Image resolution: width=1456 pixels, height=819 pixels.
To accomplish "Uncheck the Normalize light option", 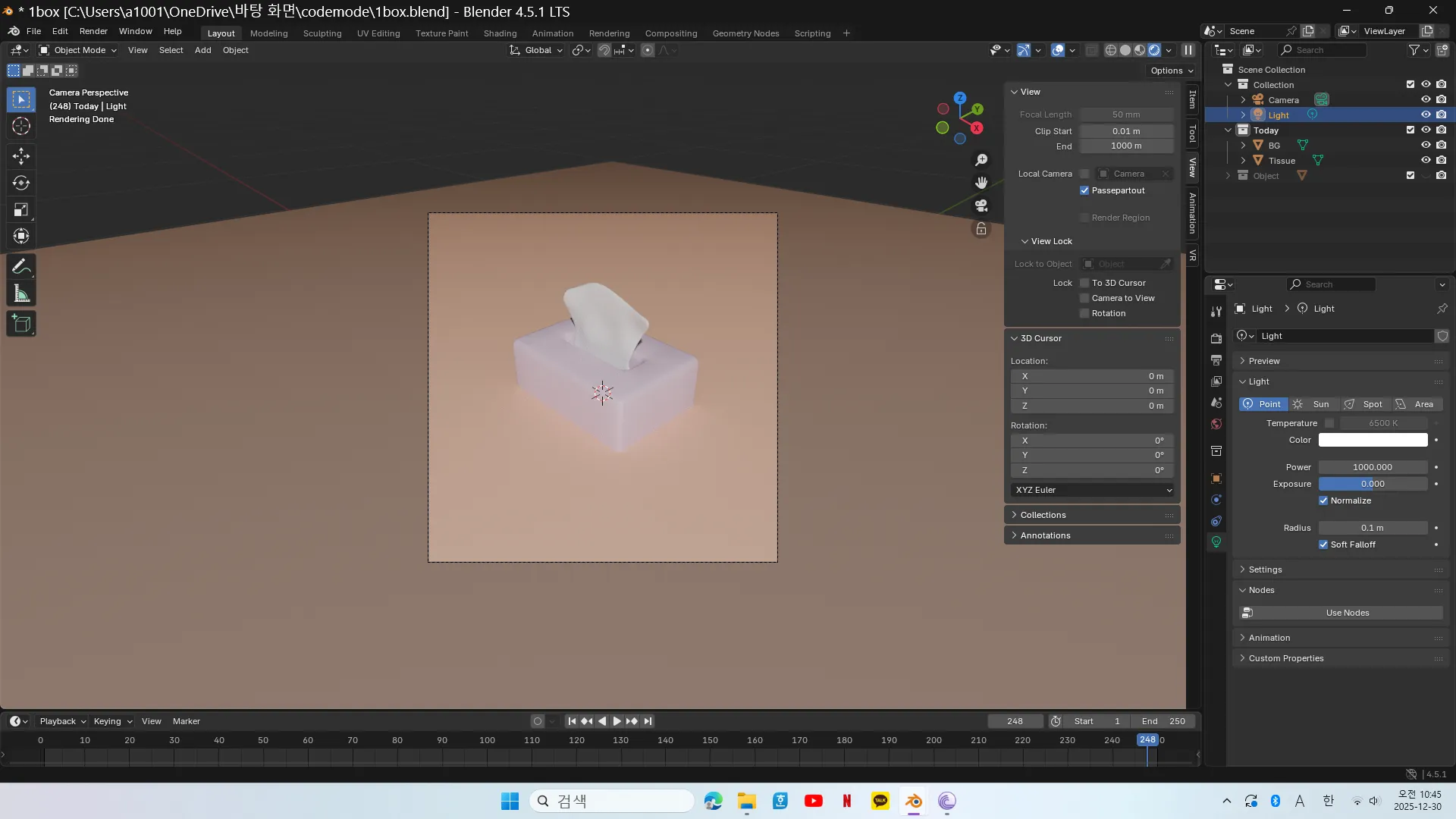I will click(1323, 500).
